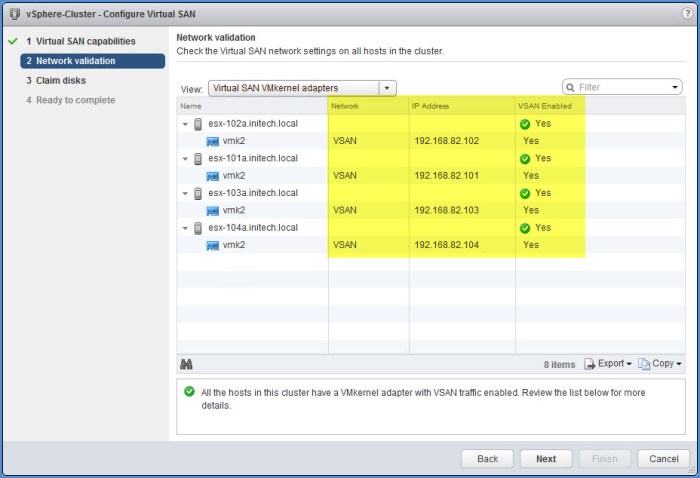Image resolution: width=700 pixels, height=478 pixels.
Task: Collapse the esx-102a.initech.local host row
Action: (185, 125)
